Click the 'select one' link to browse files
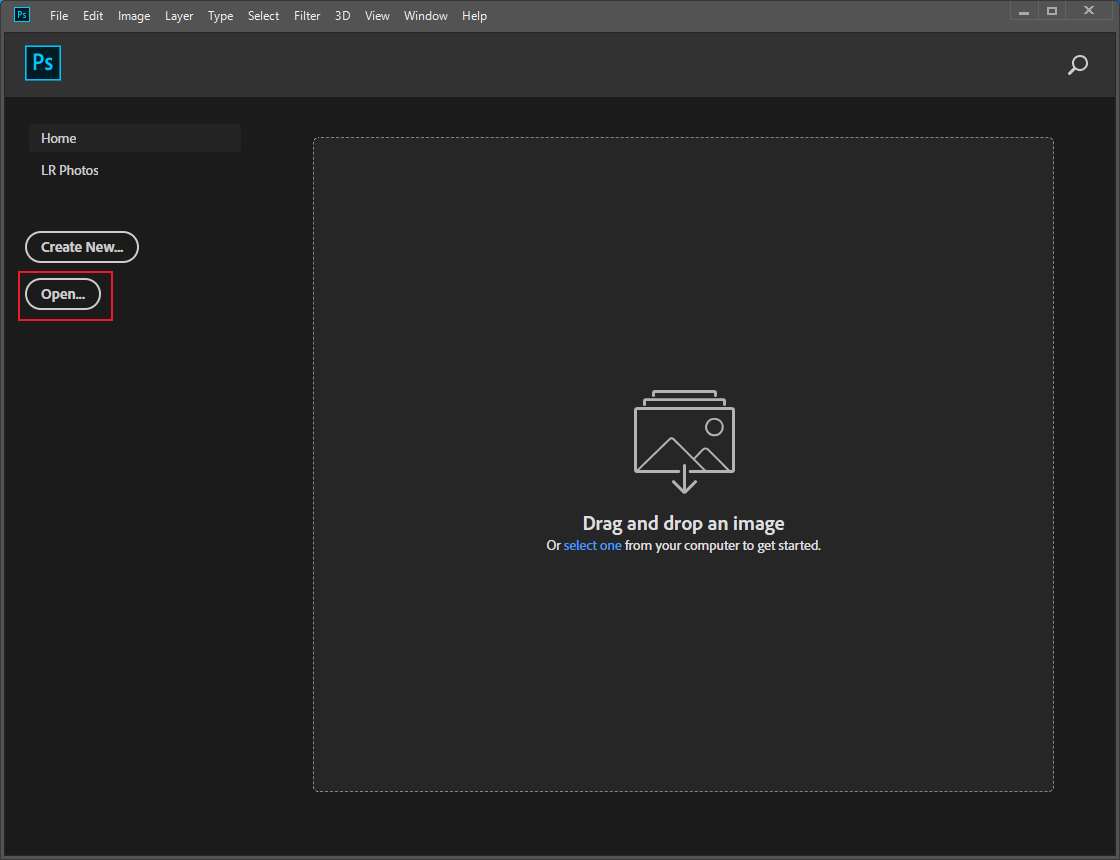Screen dimensions: 1120x860 click(592, 545)
